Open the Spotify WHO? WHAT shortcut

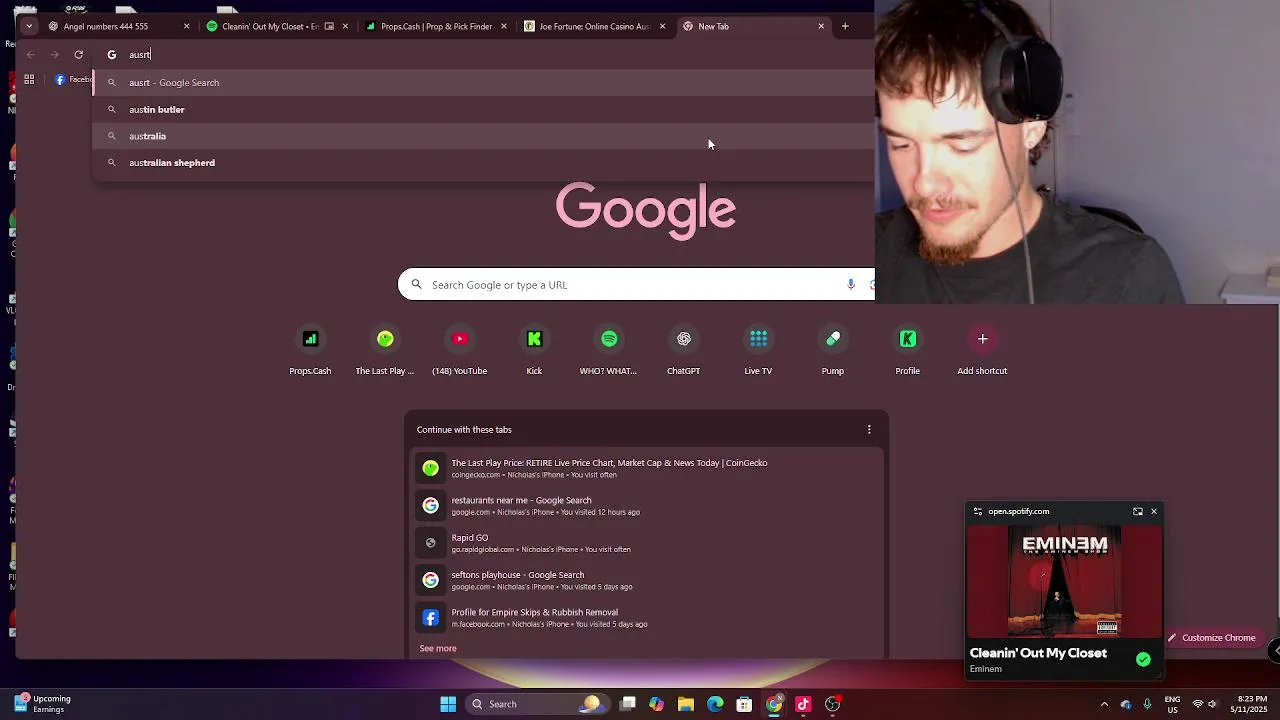(x=609, y=350)
